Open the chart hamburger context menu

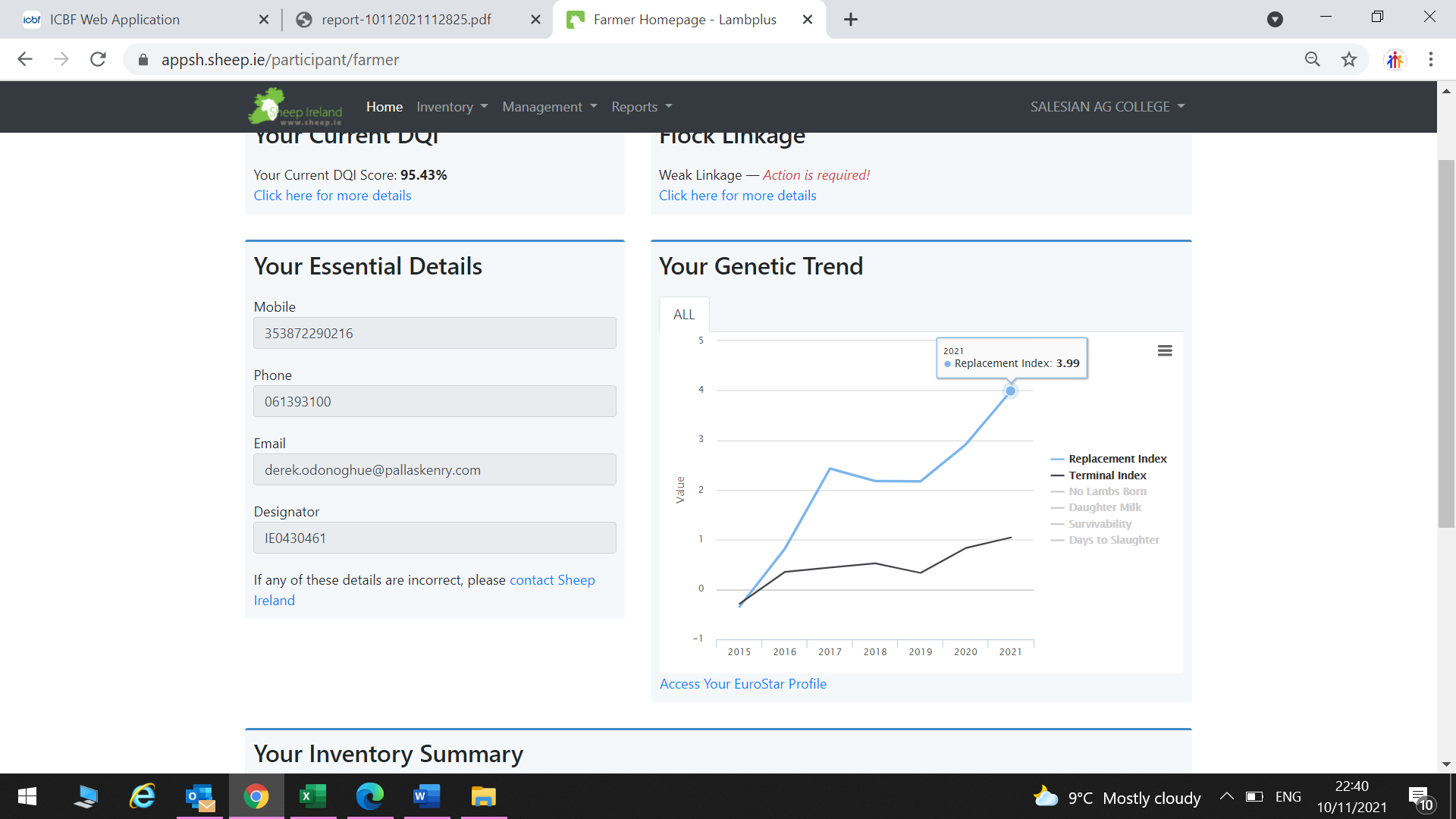[1165, 350]
